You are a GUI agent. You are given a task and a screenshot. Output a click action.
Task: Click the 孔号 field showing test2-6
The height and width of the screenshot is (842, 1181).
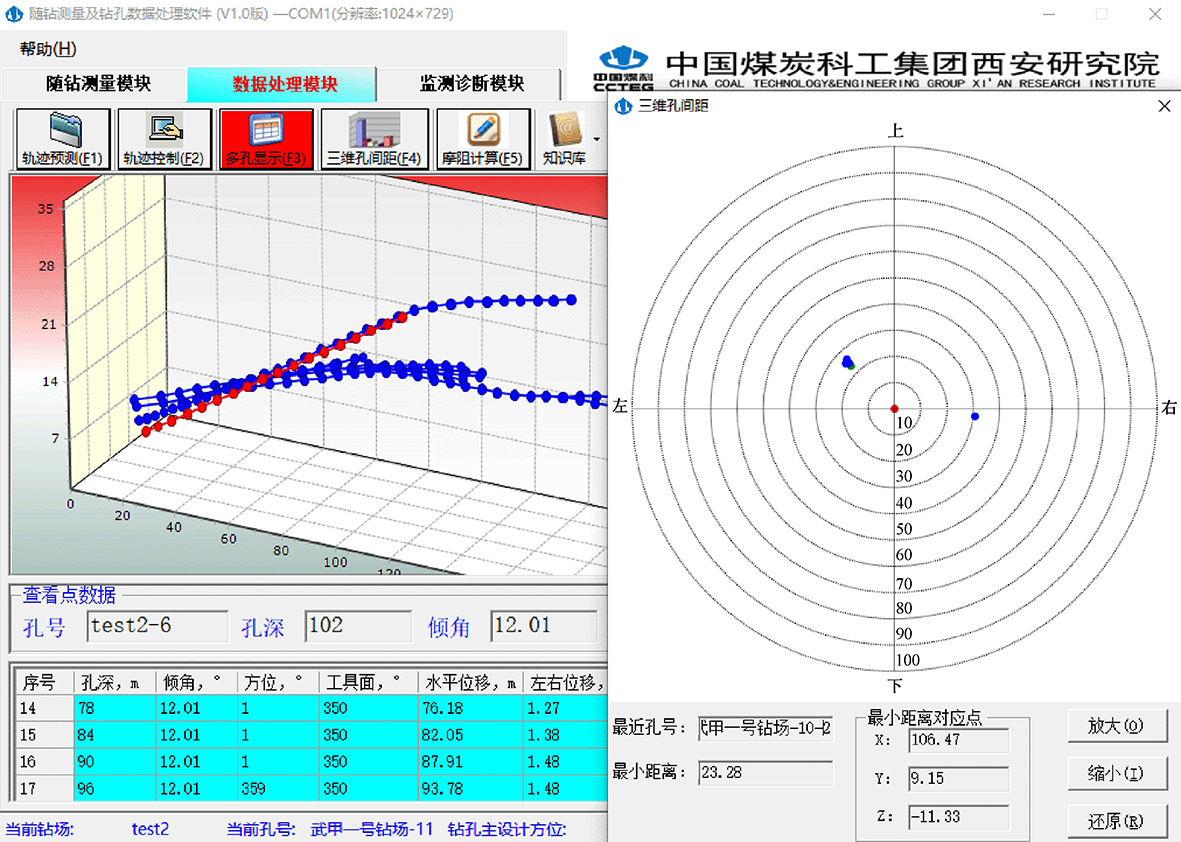point(157,626)
